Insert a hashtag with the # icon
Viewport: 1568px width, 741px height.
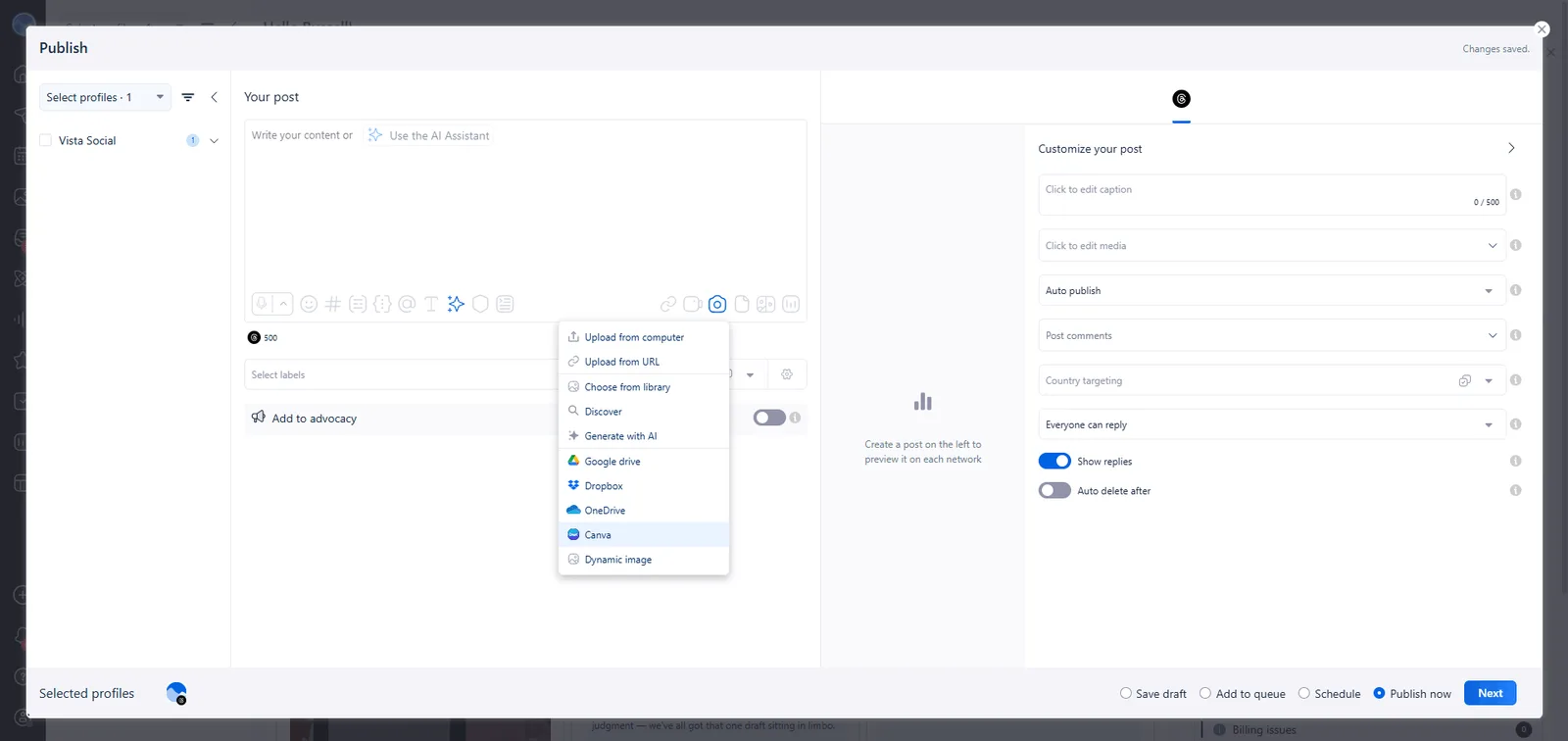pyautogui.click(x=333, y=304)
